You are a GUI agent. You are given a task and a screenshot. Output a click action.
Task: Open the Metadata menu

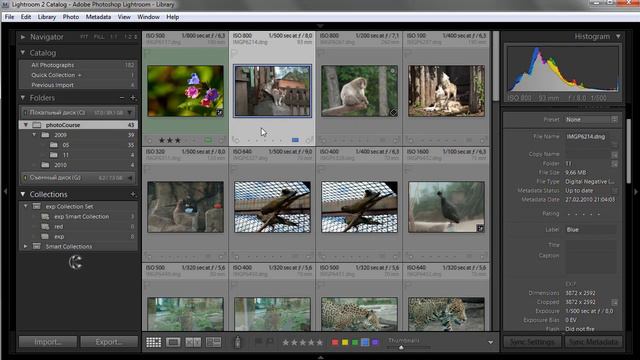coord(98,17)
